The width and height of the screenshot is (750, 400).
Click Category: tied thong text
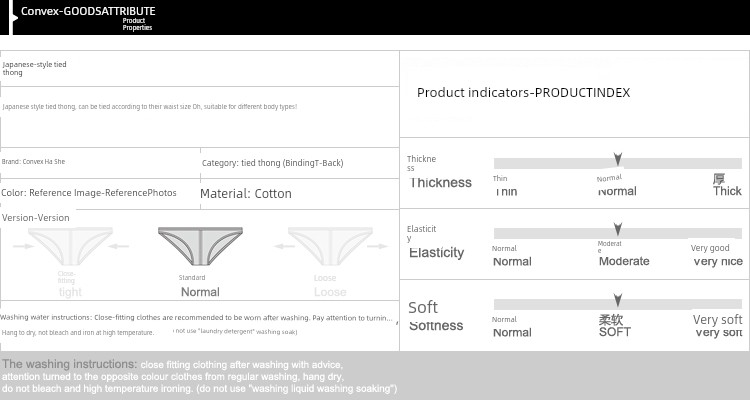coord(273,163)
